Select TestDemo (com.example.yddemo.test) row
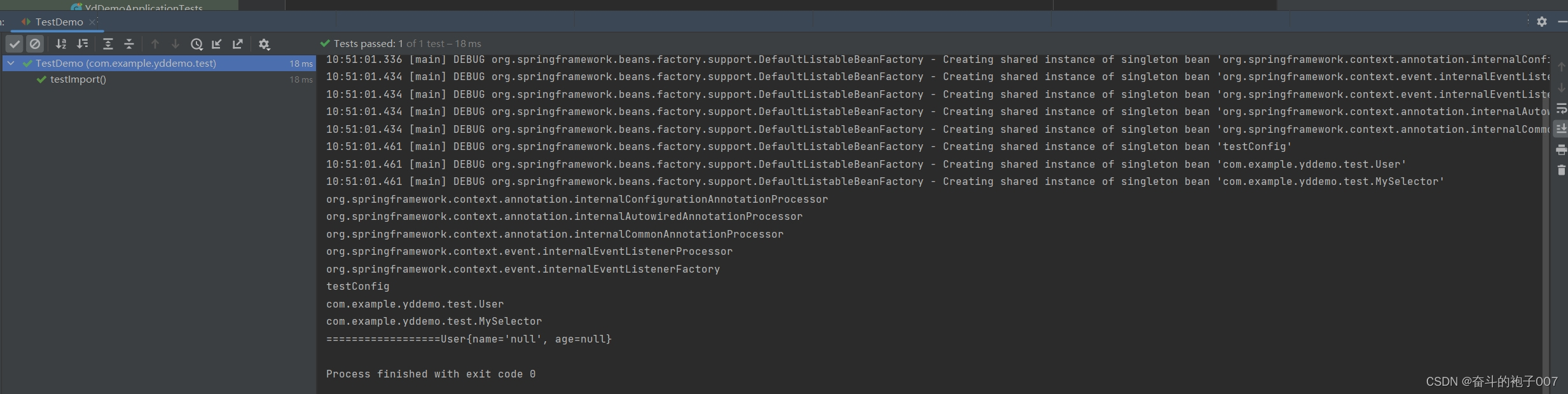The height and width of the screenshot is (394, 1568). 159,63
